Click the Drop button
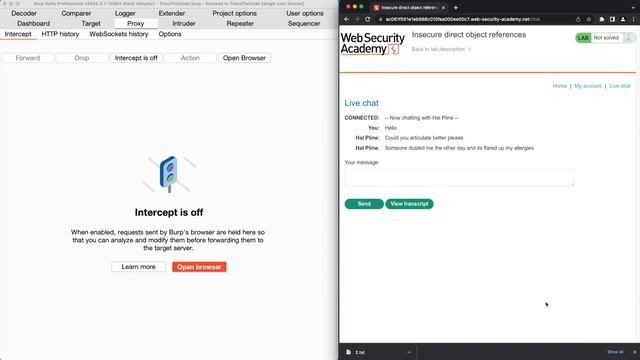The image size is (640, 360). 82,58
